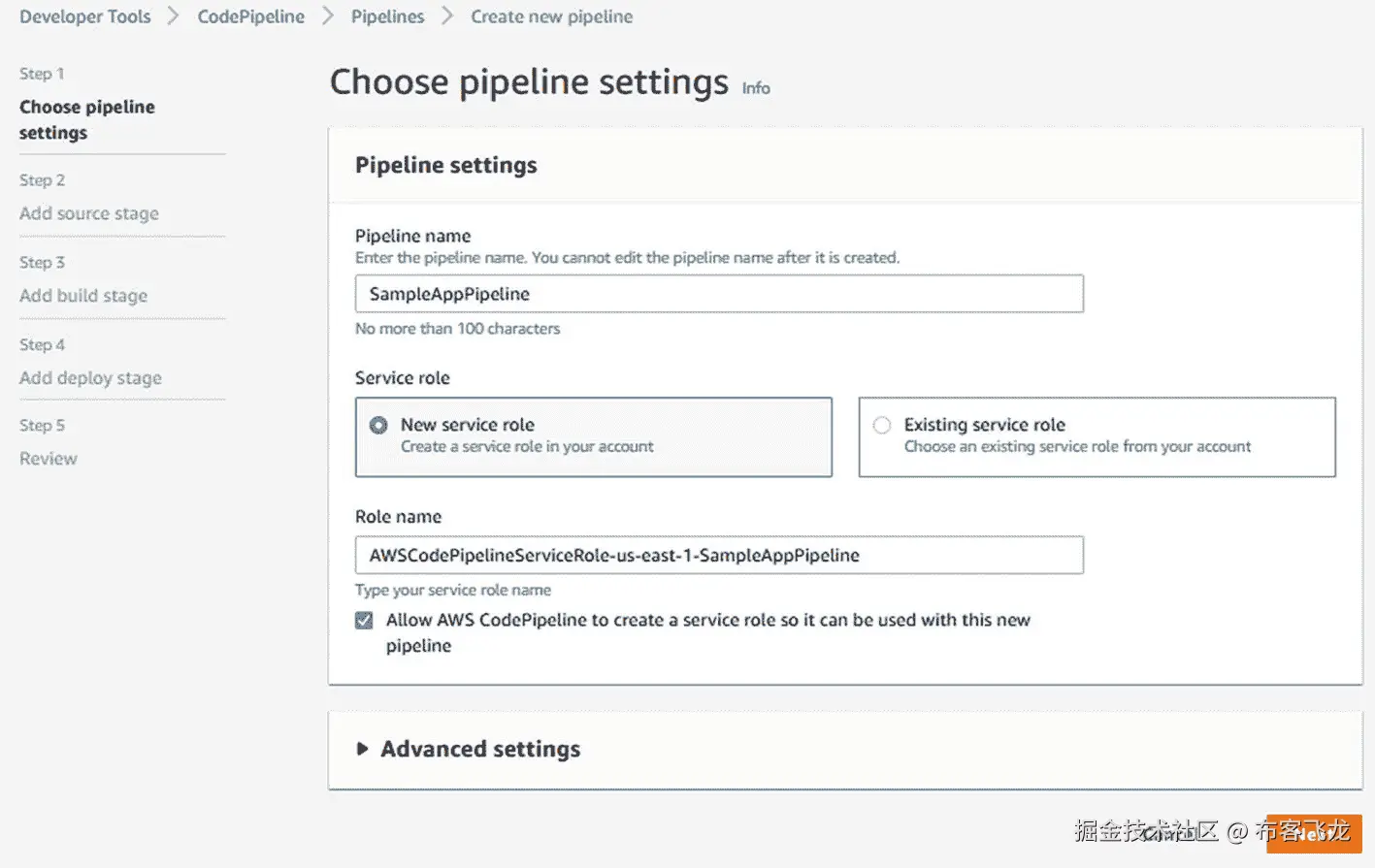
Task: Click the Pipeline name input field
Action: click(718, 294)
